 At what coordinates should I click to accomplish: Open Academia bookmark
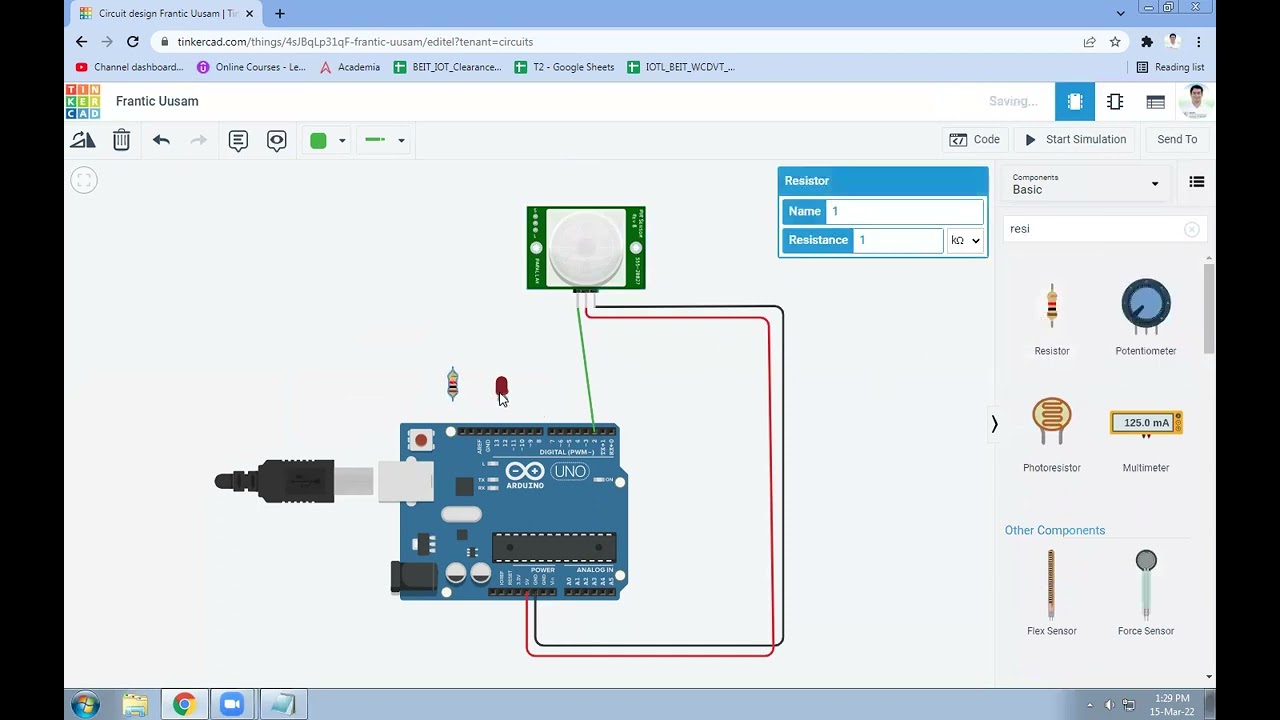point(349,67)
